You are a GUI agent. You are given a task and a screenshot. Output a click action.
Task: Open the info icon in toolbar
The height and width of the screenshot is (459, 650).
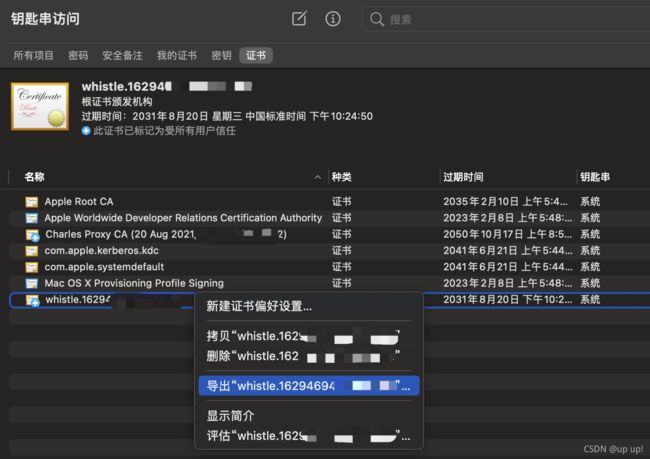coord(332,19)
